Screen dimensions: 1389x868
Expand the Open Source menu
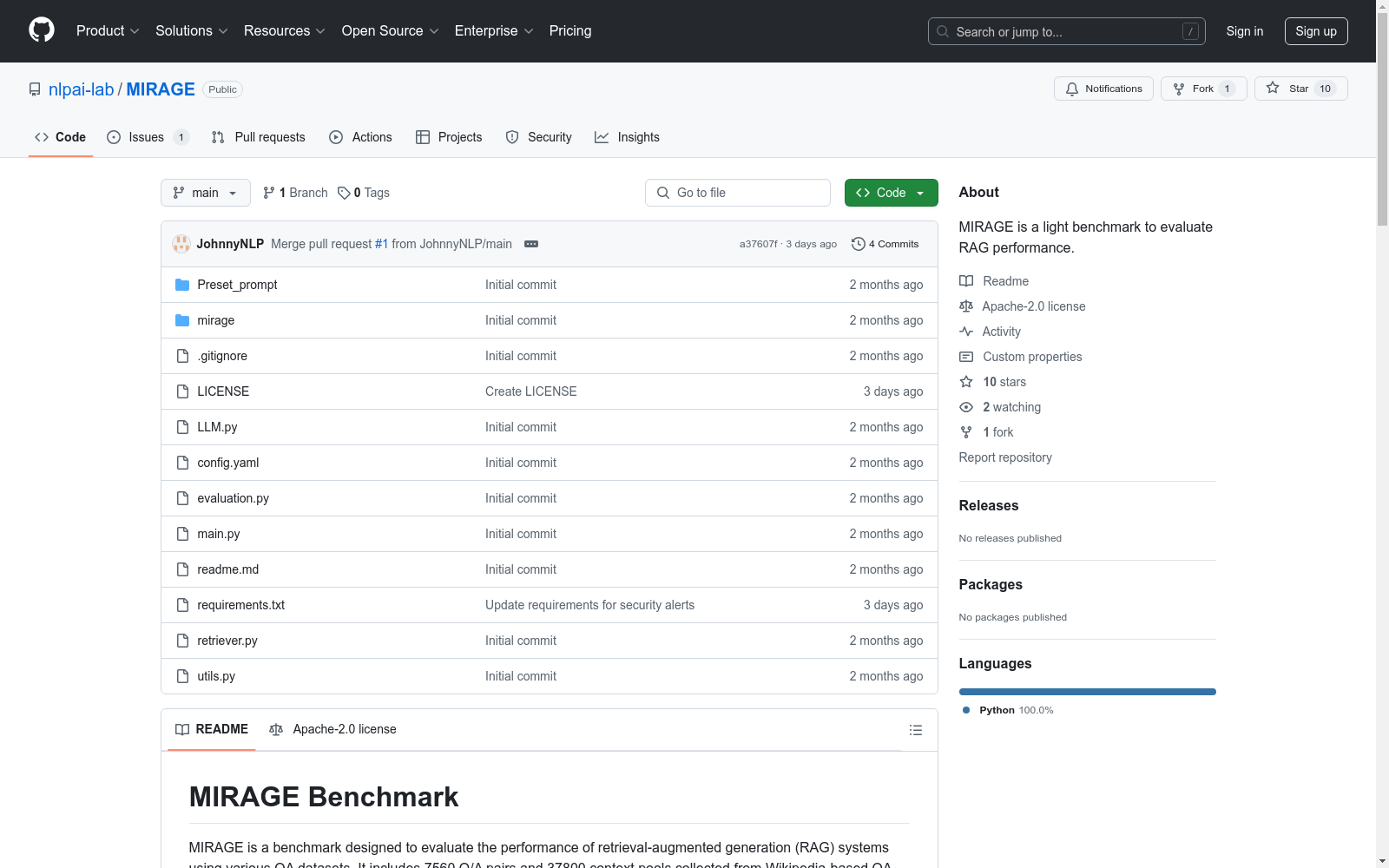(x=391, y=31)
